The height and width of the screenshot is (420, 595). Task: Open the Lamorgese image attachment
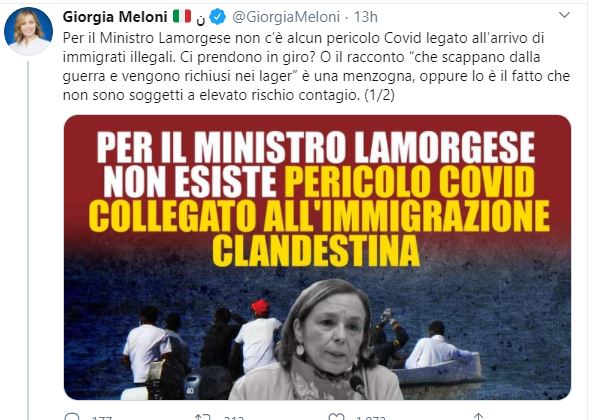(317, 257)
